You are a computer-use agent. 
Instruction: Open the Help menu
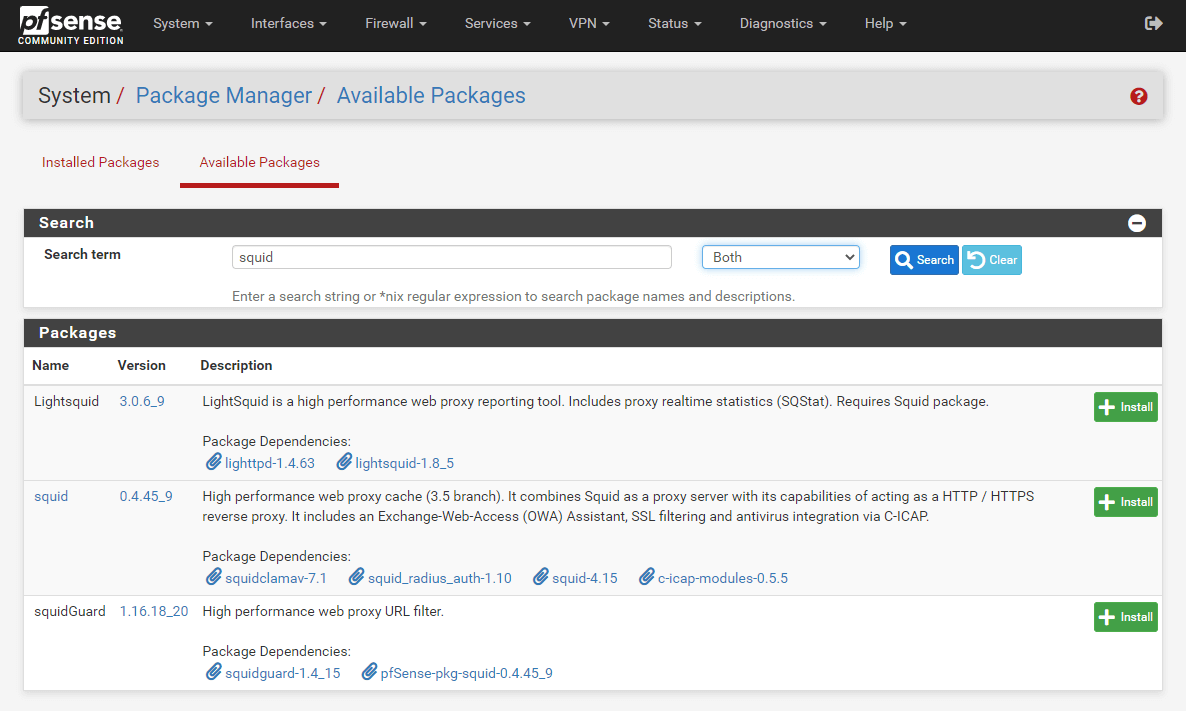point(885,23)
